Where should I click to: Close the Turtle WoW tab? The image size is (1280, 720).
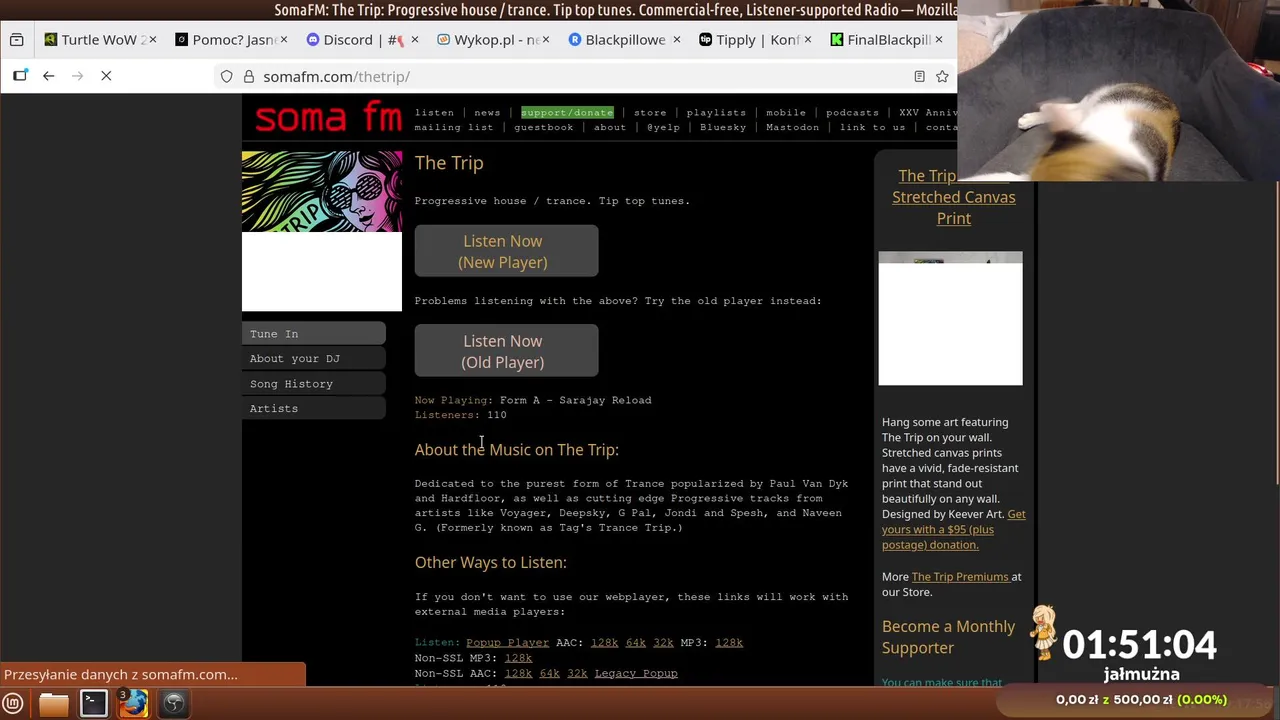152,40
